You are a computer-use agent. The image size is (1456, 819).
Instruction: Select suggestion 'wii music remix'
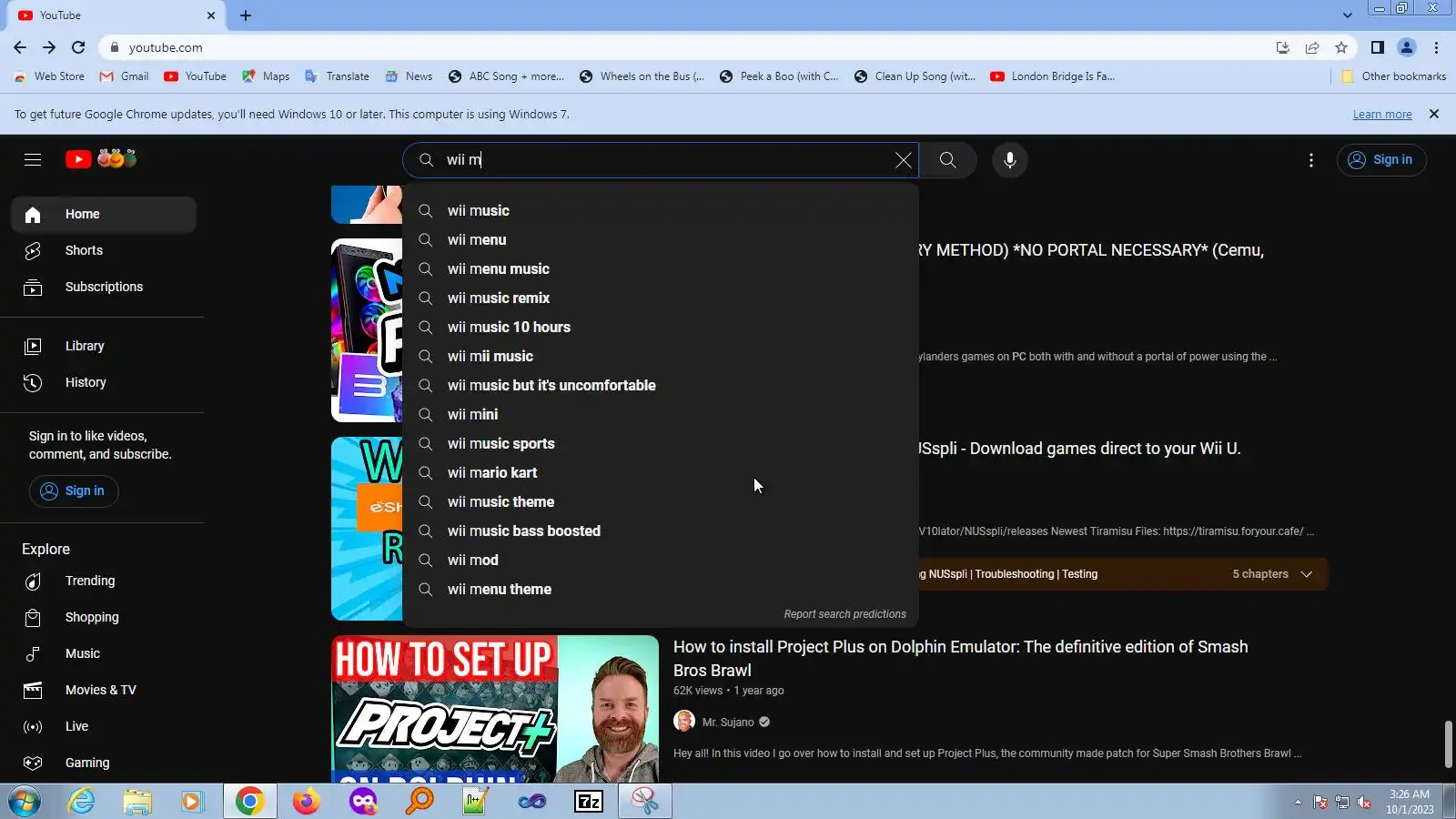point(661,298)
